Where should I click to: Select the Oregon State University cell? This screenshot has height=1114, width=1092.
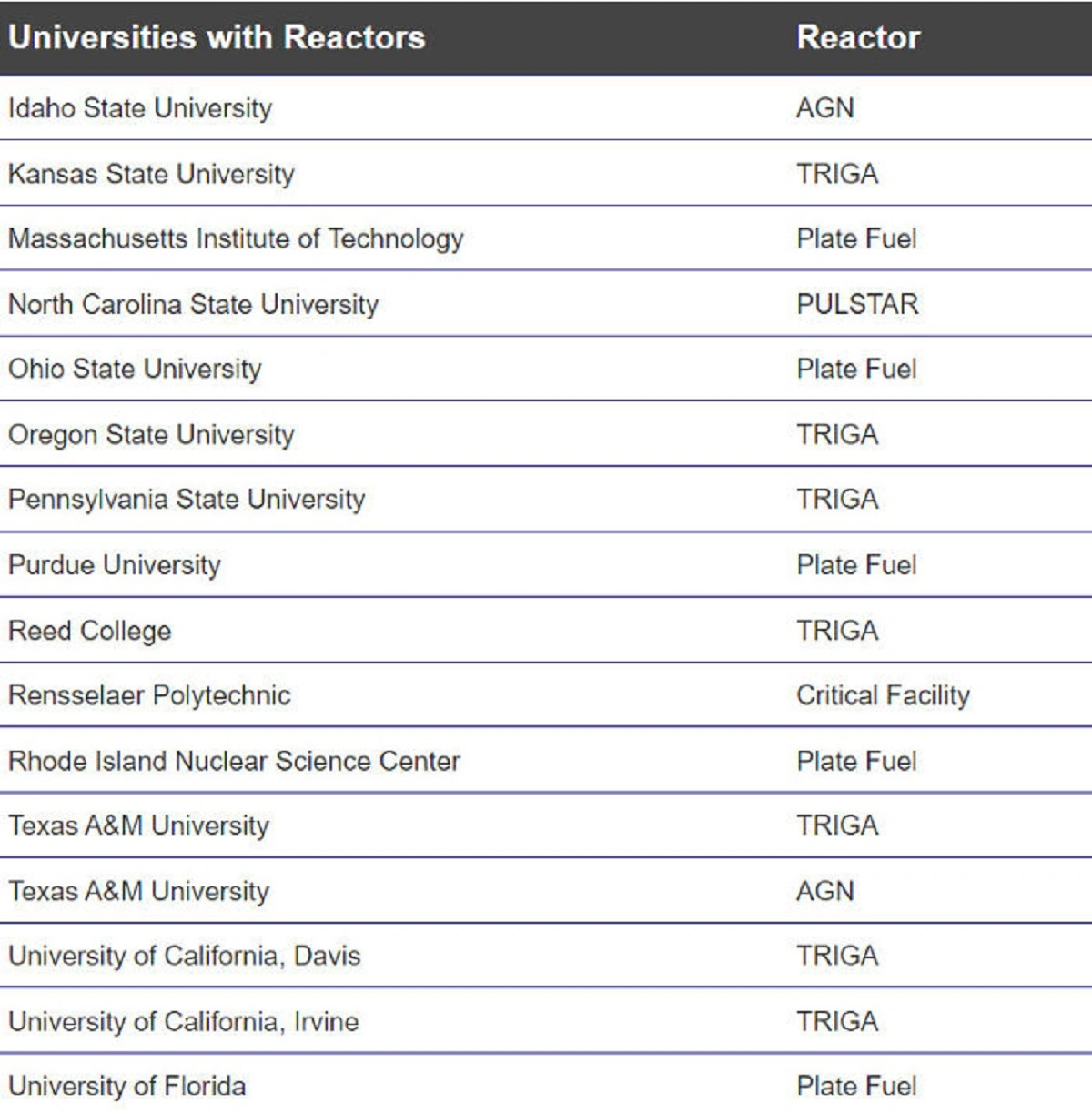[151, 434]
